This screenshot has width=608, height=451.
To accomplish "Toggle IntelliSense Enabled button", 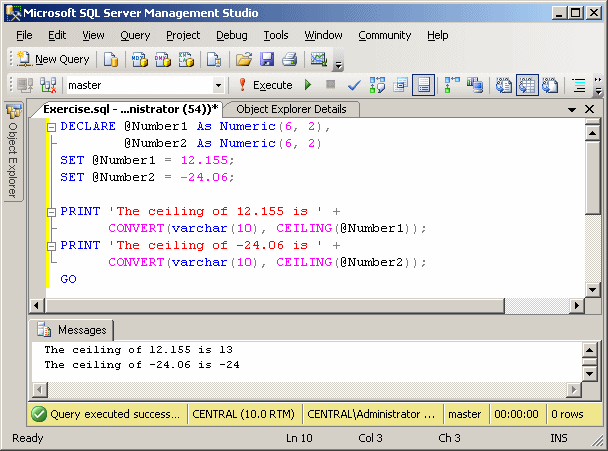I will click(x=423, y=85).
